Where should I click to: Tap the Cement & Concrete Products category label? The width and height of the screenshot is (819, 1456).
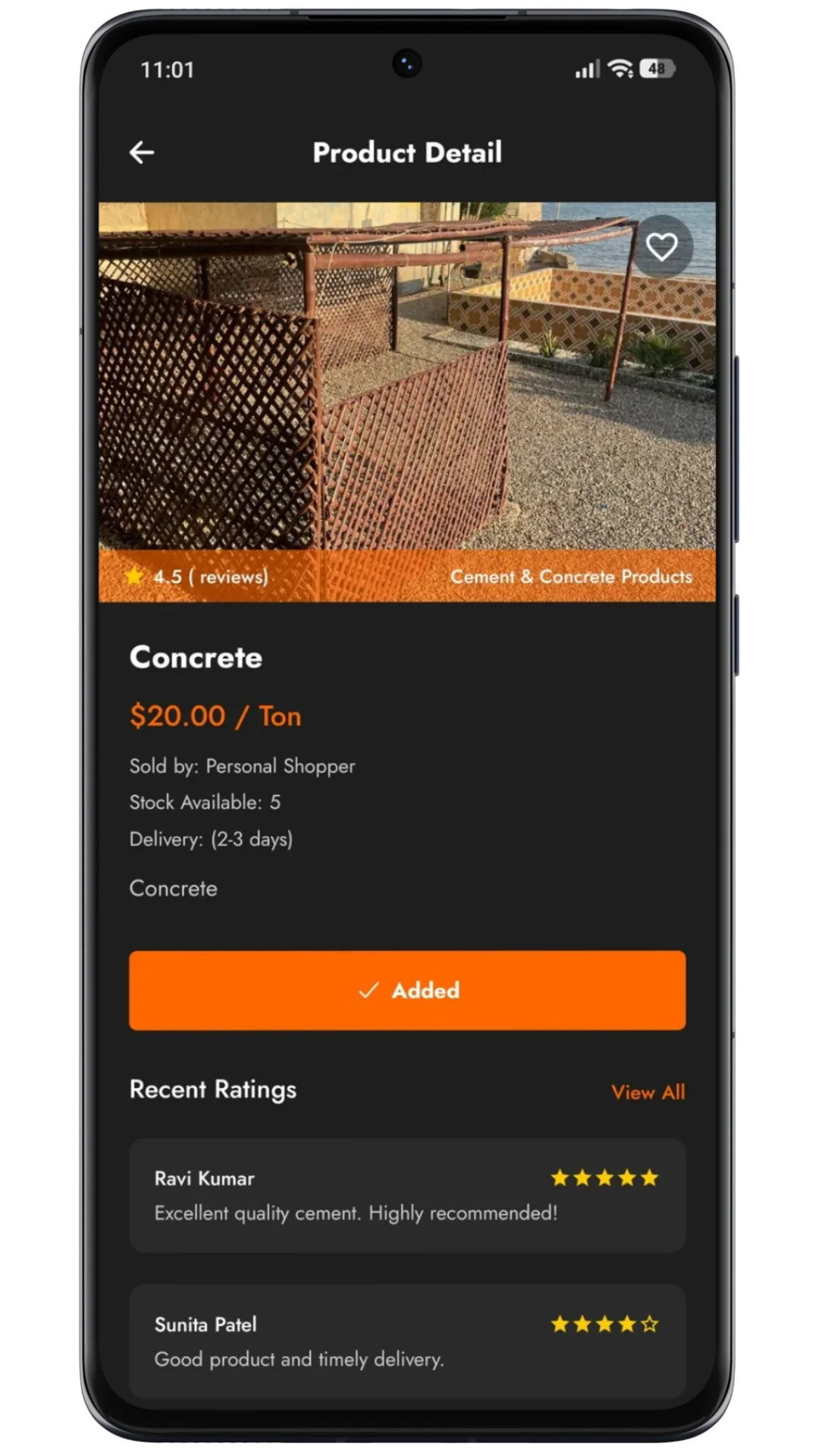click(x=571, y=576)
